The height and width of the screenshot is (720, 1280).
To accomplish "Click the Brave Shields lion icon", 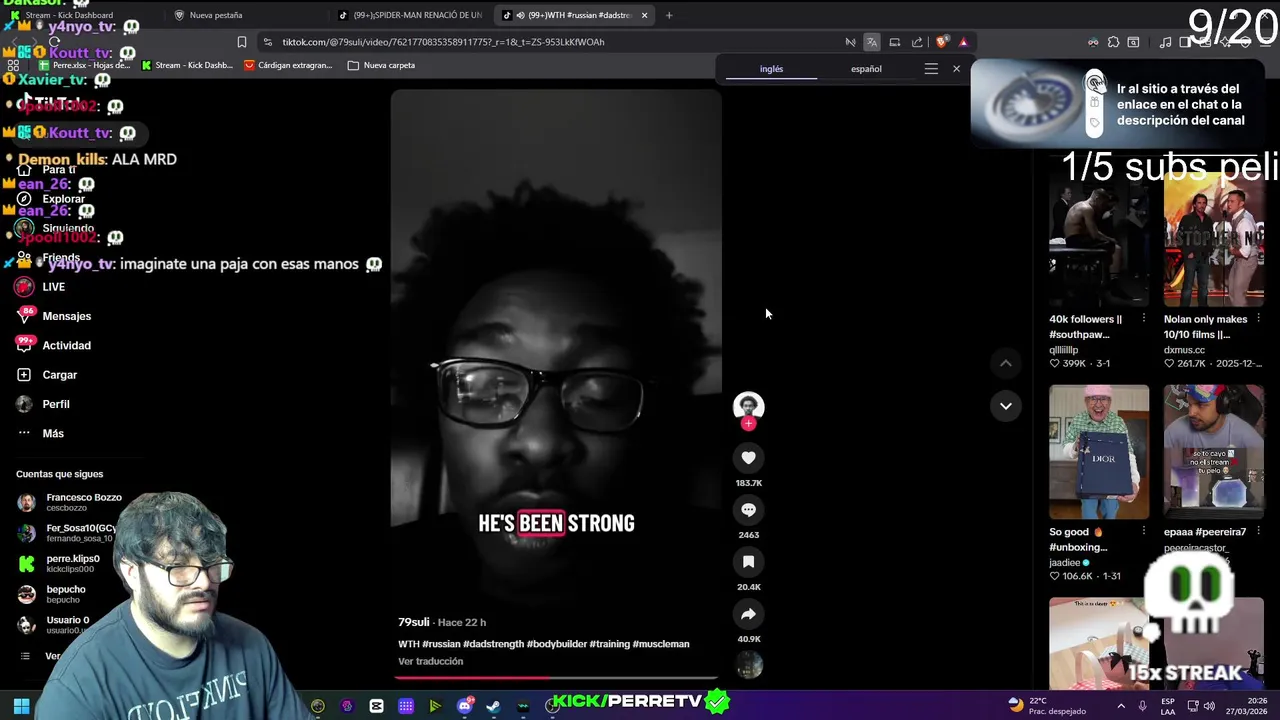I will [941, 42].
